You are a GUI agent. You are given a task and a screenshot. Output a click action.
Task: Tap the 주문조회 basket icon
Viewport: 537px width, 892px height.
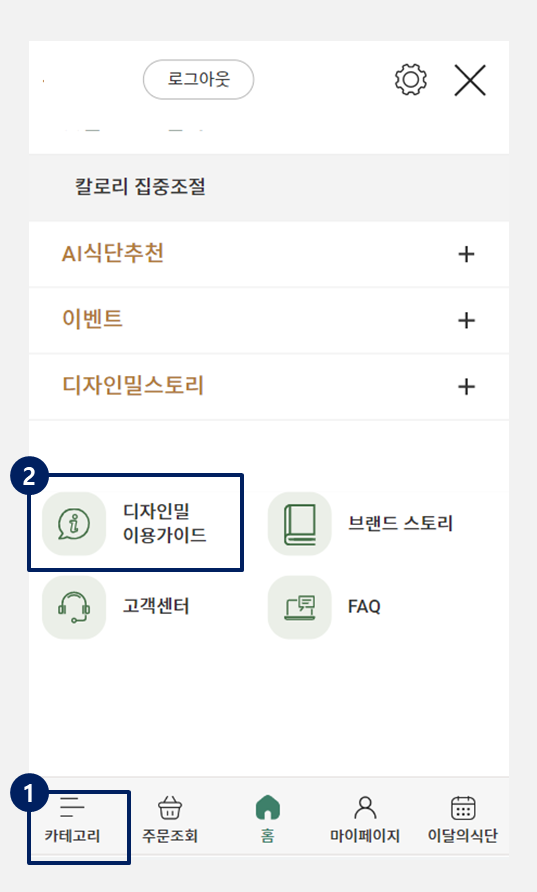click(x=170, y=807)
